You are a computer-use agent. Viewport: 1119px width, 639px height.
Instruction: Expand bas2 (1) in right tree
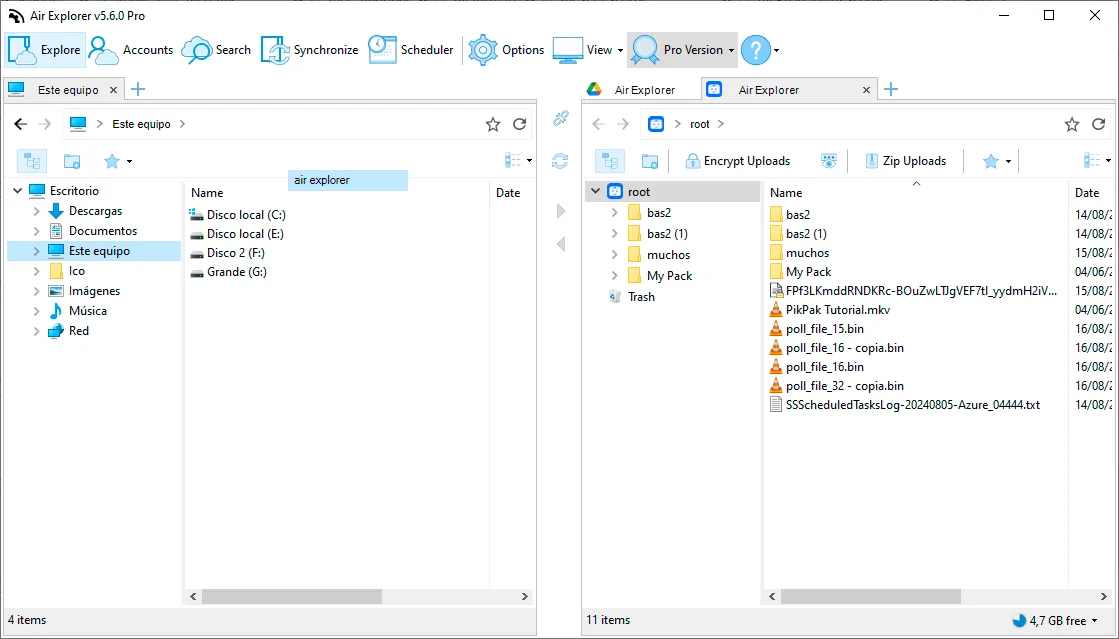[614, 233]
